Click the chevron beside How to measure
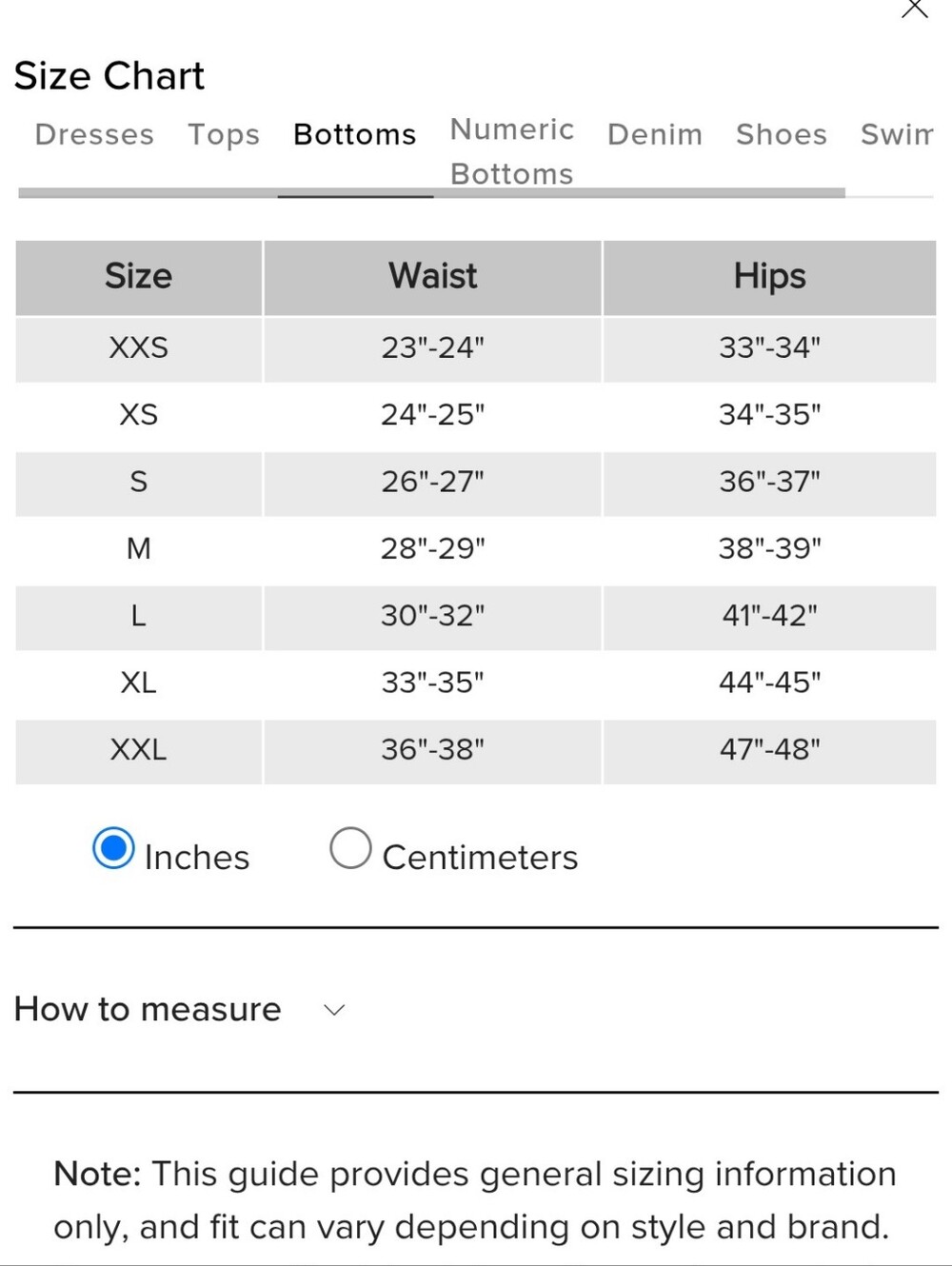The height and width of the screenshot is (1266, 952). pos(334,1010)
